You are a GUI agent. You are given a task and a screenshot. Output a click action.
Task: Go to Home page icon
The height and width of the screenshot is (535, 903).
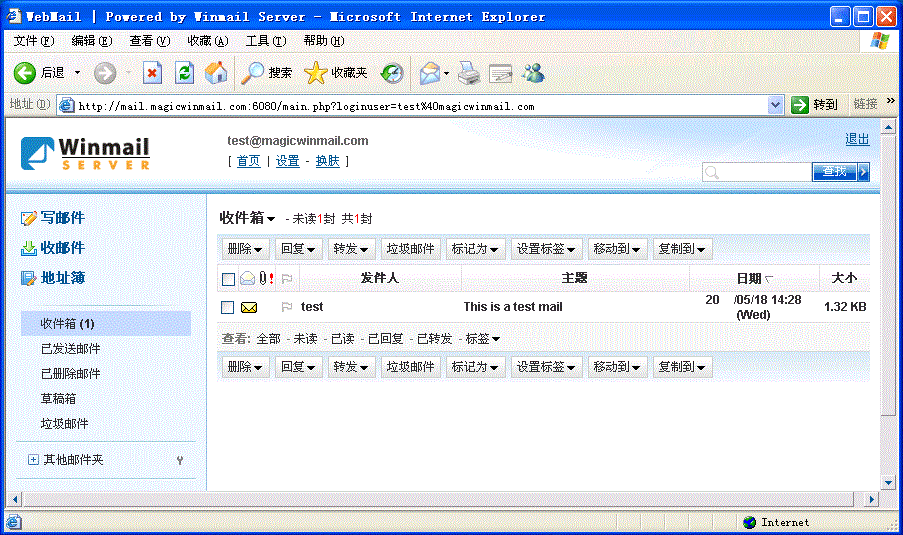tap(216, 73)
